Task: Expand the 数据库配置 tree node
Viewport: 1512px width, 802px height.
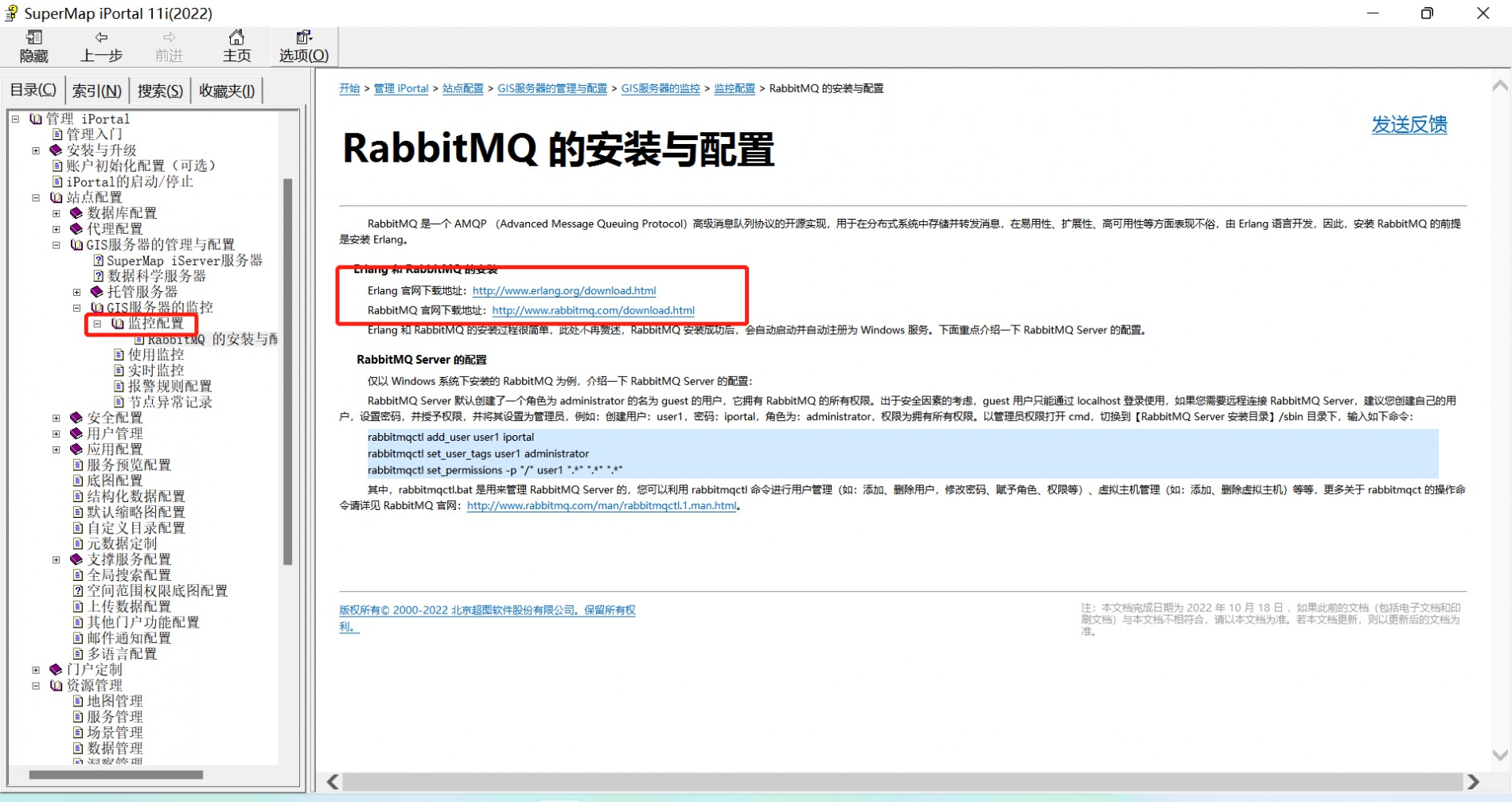Action: (57, 213)
